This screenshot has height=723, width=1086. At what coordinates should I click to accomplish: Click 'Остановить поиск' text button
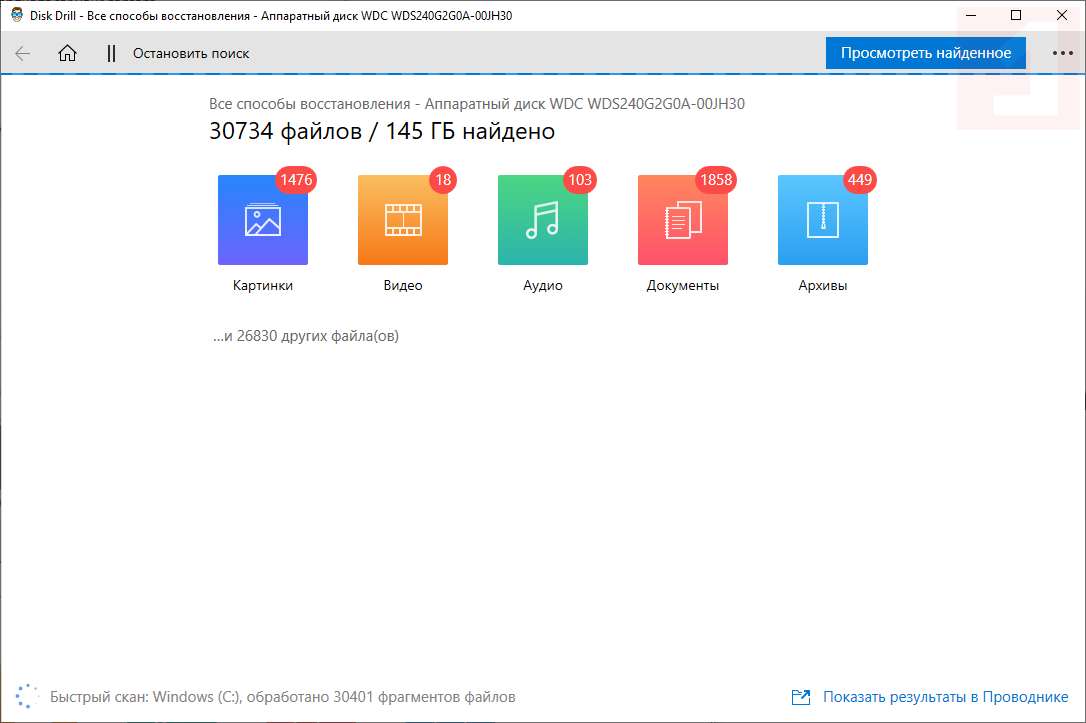(x=191, y=53)
